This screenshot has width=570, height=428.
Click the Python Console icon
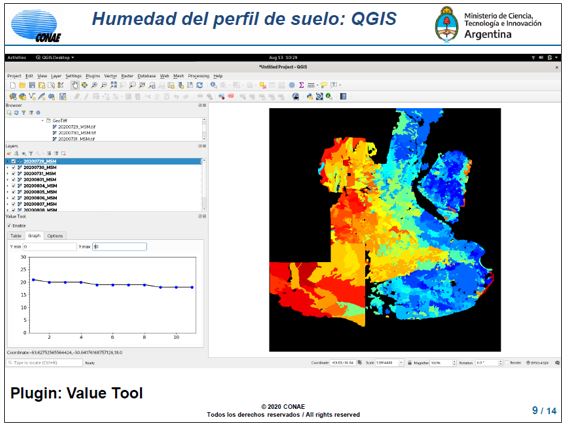coord(309,97)
